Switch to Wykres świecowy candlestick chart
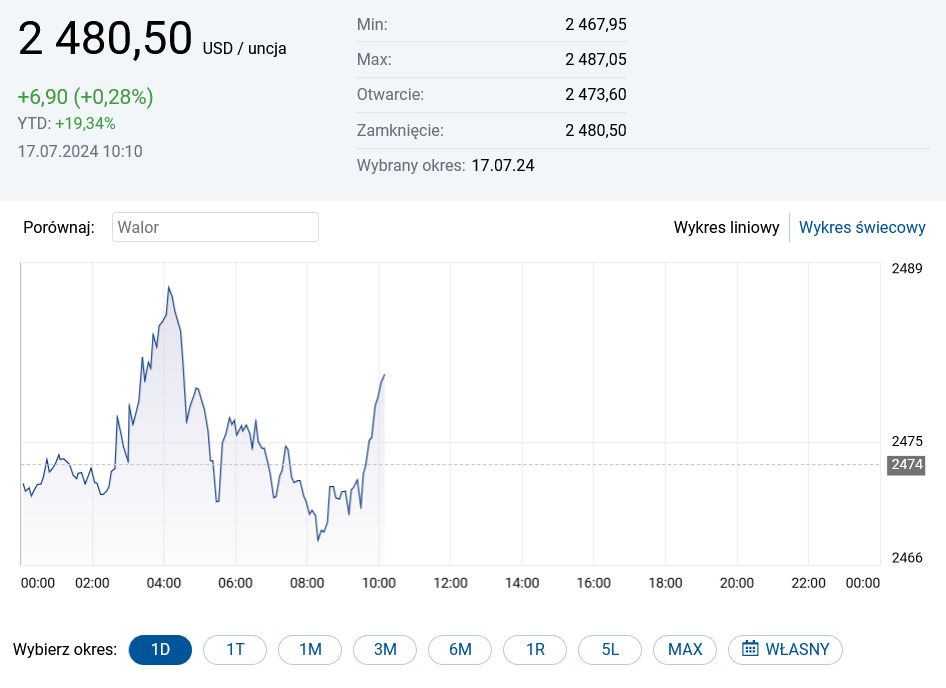The width and height of the screenshot is (946, 688). 862,227
